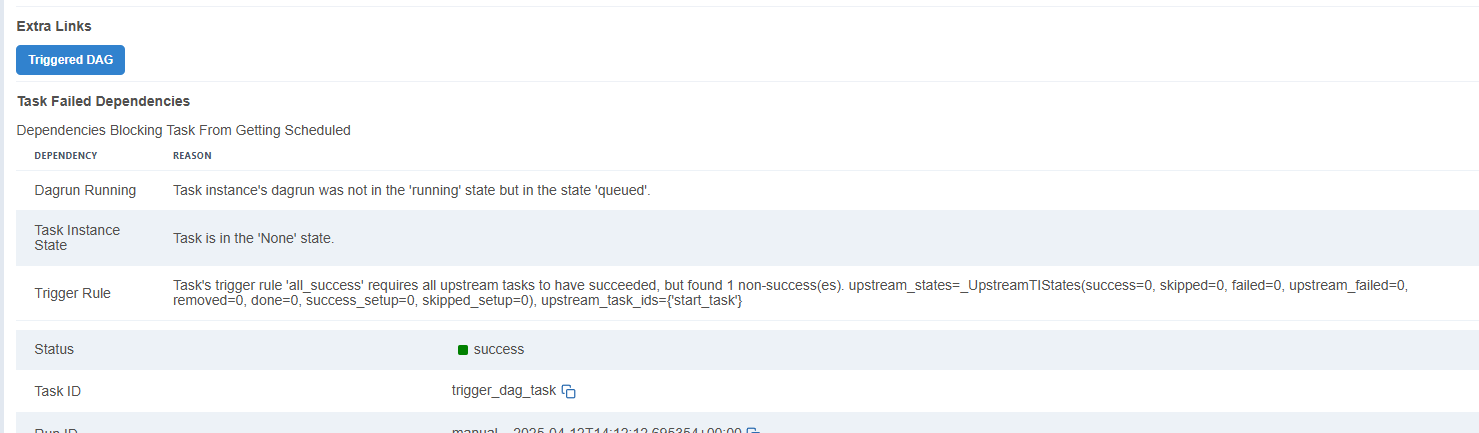Open the Triggered DAG extra link
This screenshot has height=433, width=1479.
point(70,60)
